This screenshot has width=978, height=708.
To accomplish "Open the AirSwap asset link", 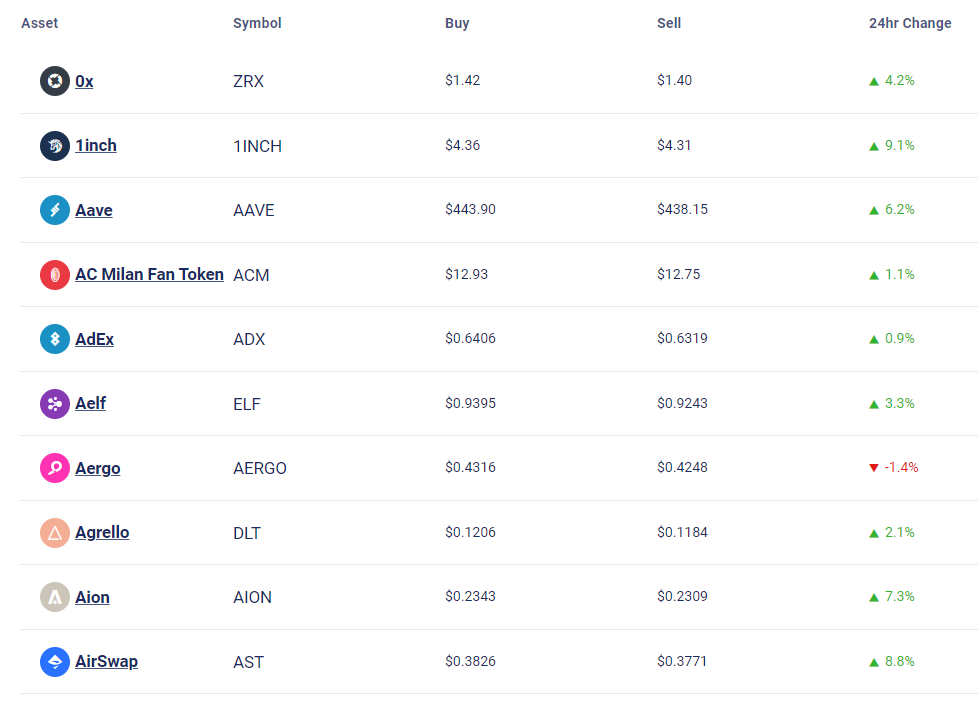I will pyautogui.click(x=107, y=661).
